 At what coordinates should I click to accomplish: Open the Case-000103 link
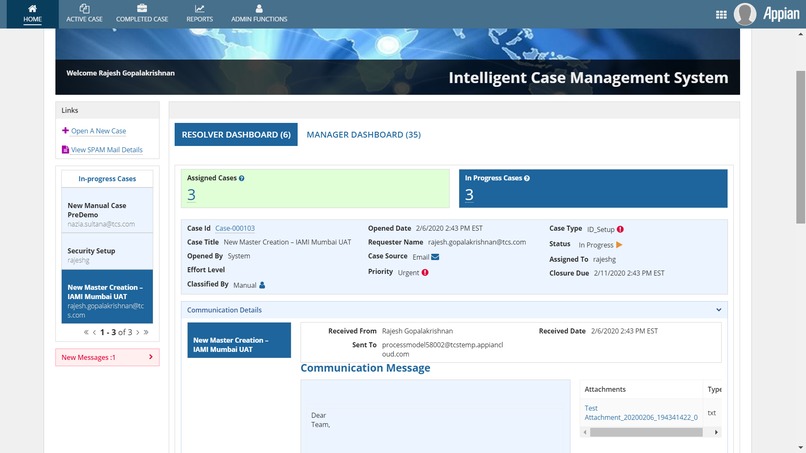coord(235,228)
